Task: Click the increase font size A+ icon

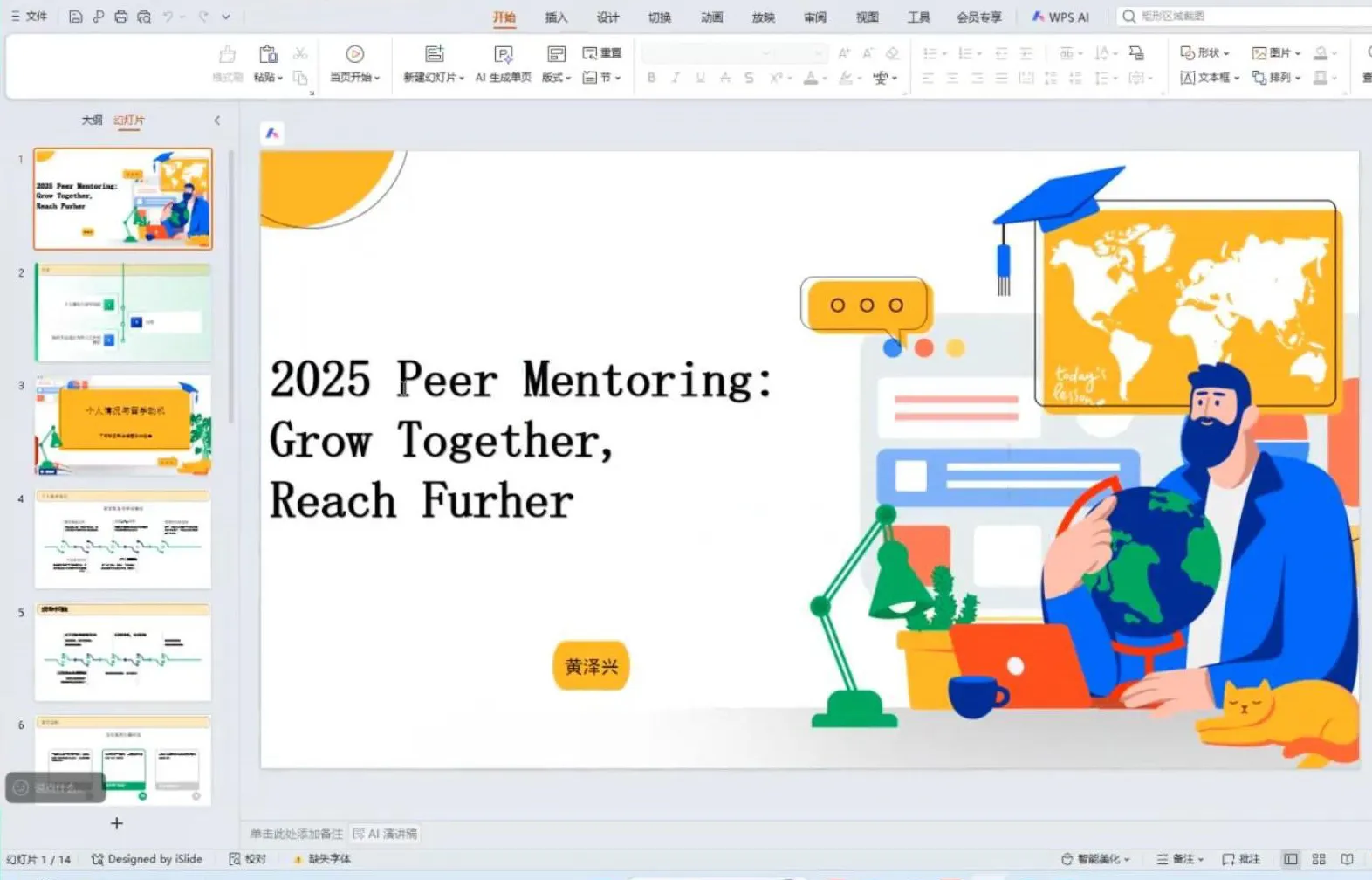Action: pos(844,53)
